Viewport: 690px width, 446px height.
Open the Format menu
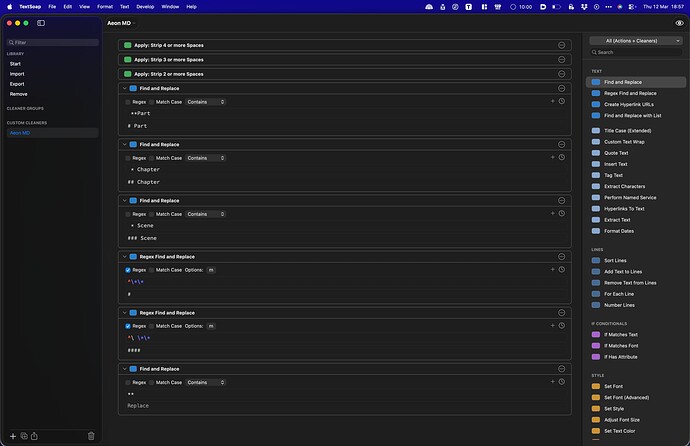click(x=105, y=7)
